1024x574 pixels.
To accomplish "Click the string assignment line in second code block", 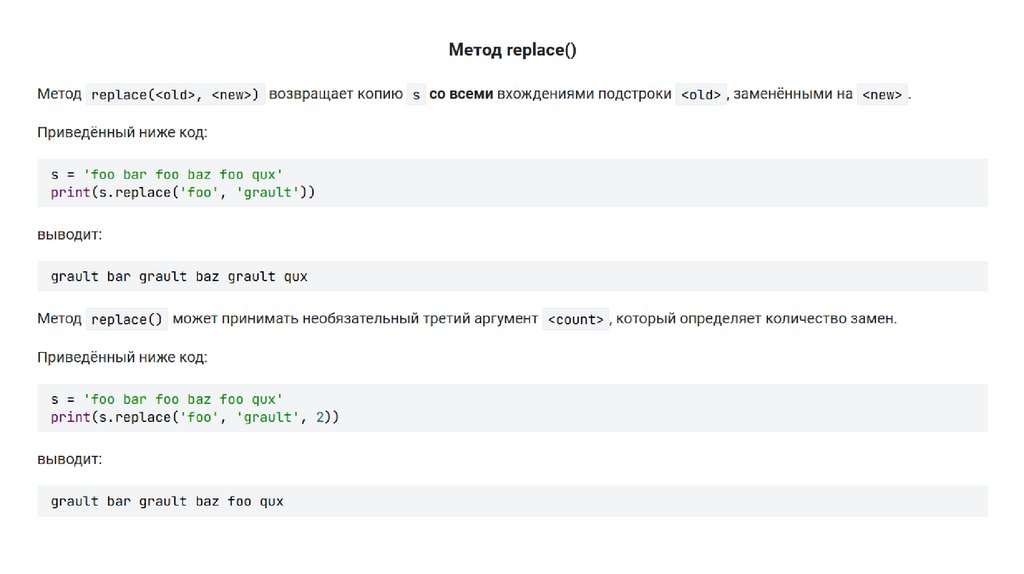I will pyautogui.click(x=167, y=399).
